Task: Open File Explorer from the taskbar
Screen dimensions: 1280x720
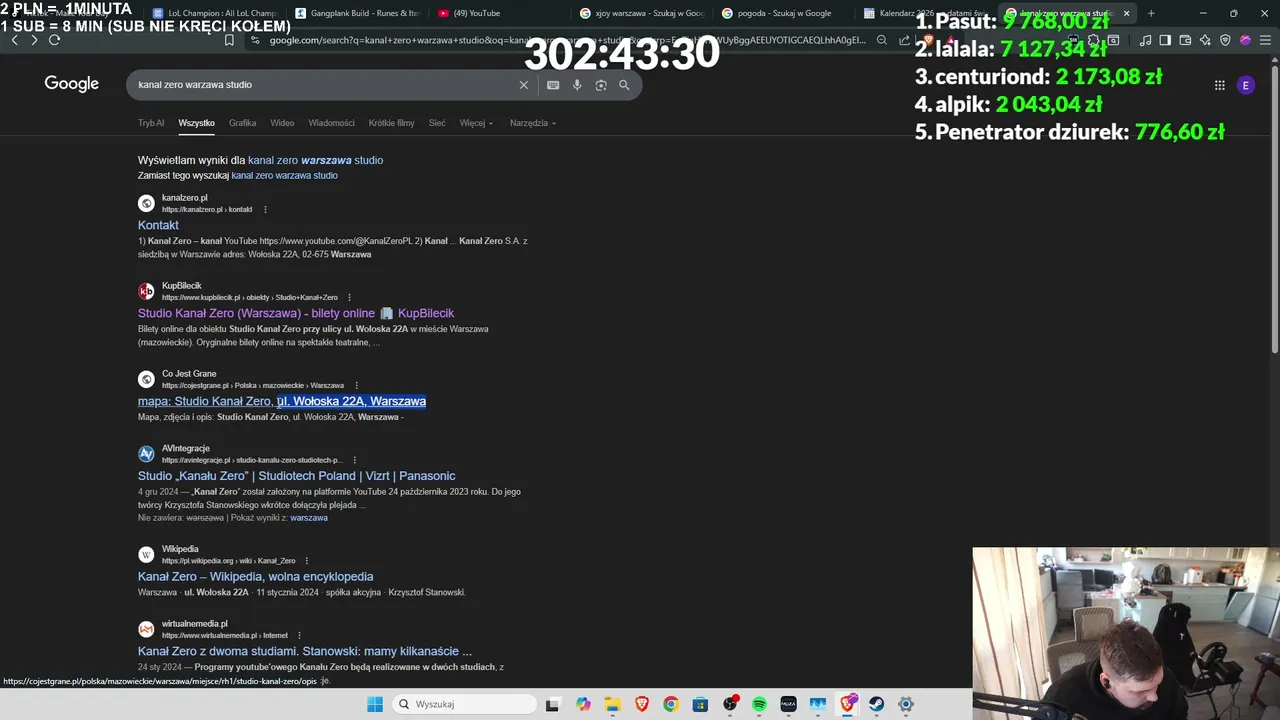Action: pyautogui.click(x=612, y=704)
